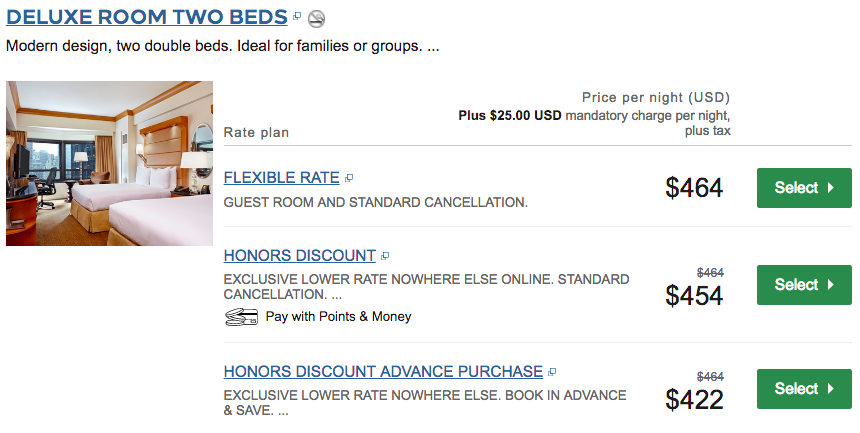The image size is (860, 433).
Task: Click the $422 advance purchase price
Action: pos(694,400)
